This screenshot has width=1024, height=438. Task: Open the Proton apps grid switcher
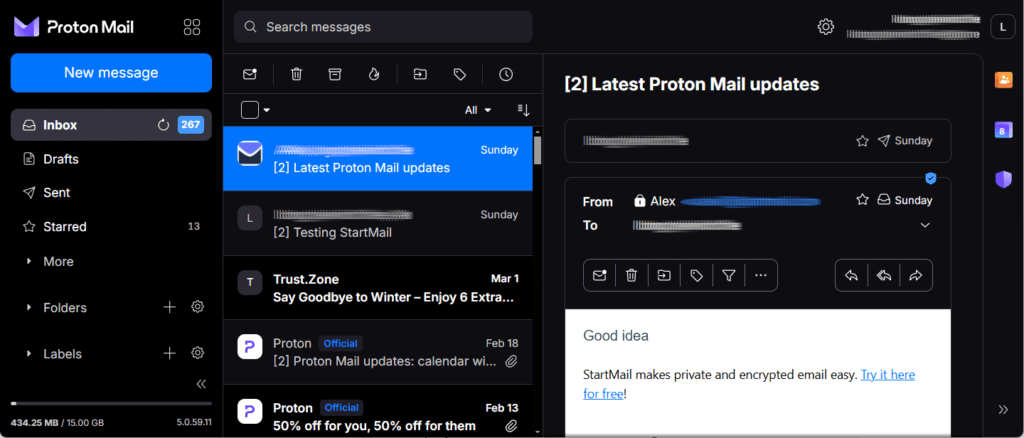click(191, 27)
